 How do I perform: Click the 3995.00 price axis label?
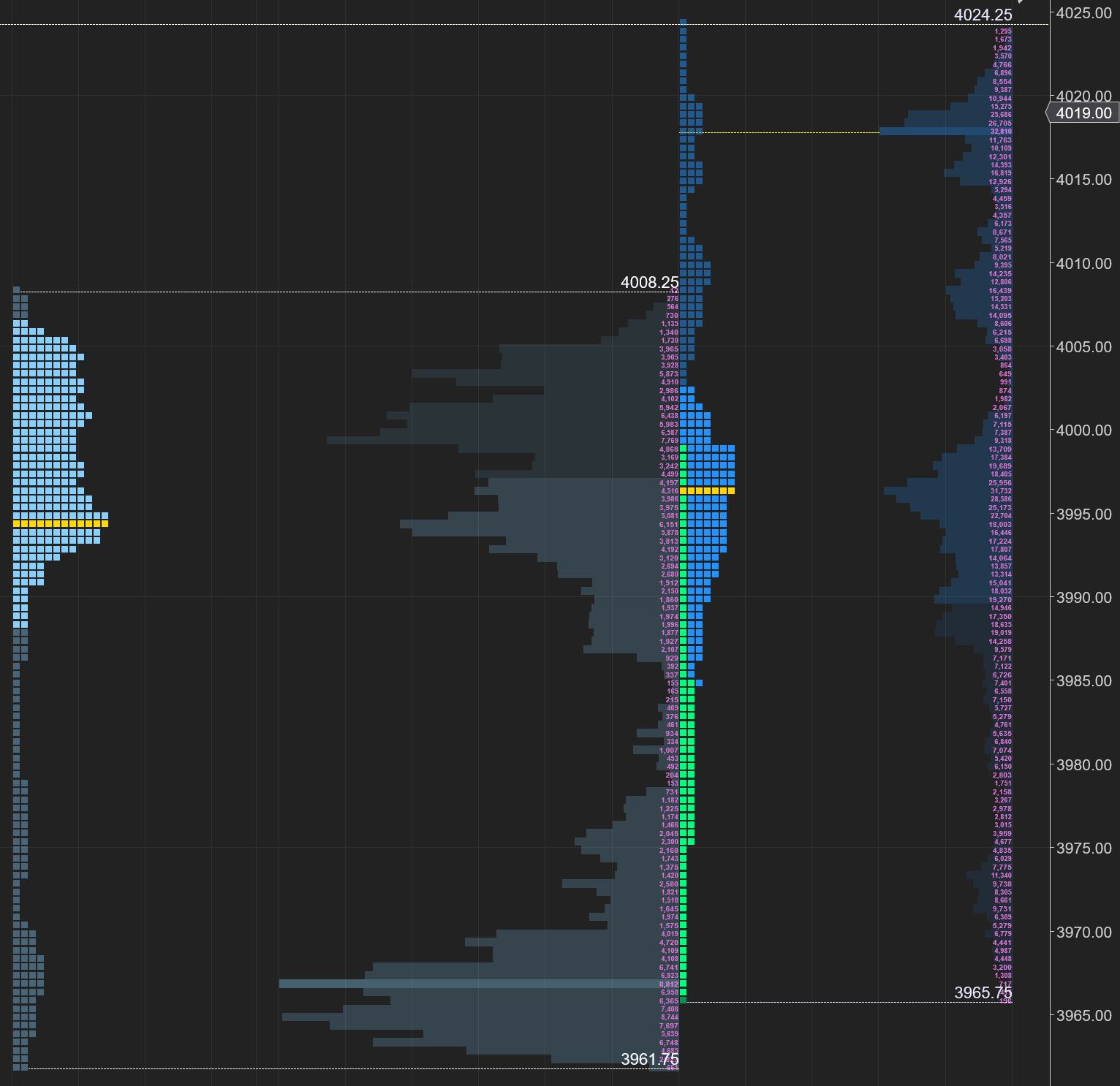click(1083, 514)
